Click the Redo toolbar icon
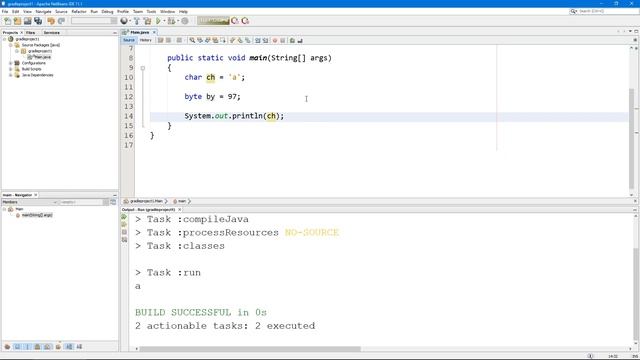Image resolution: width=640 pixels, height=360 pixels. pos(61,21)
